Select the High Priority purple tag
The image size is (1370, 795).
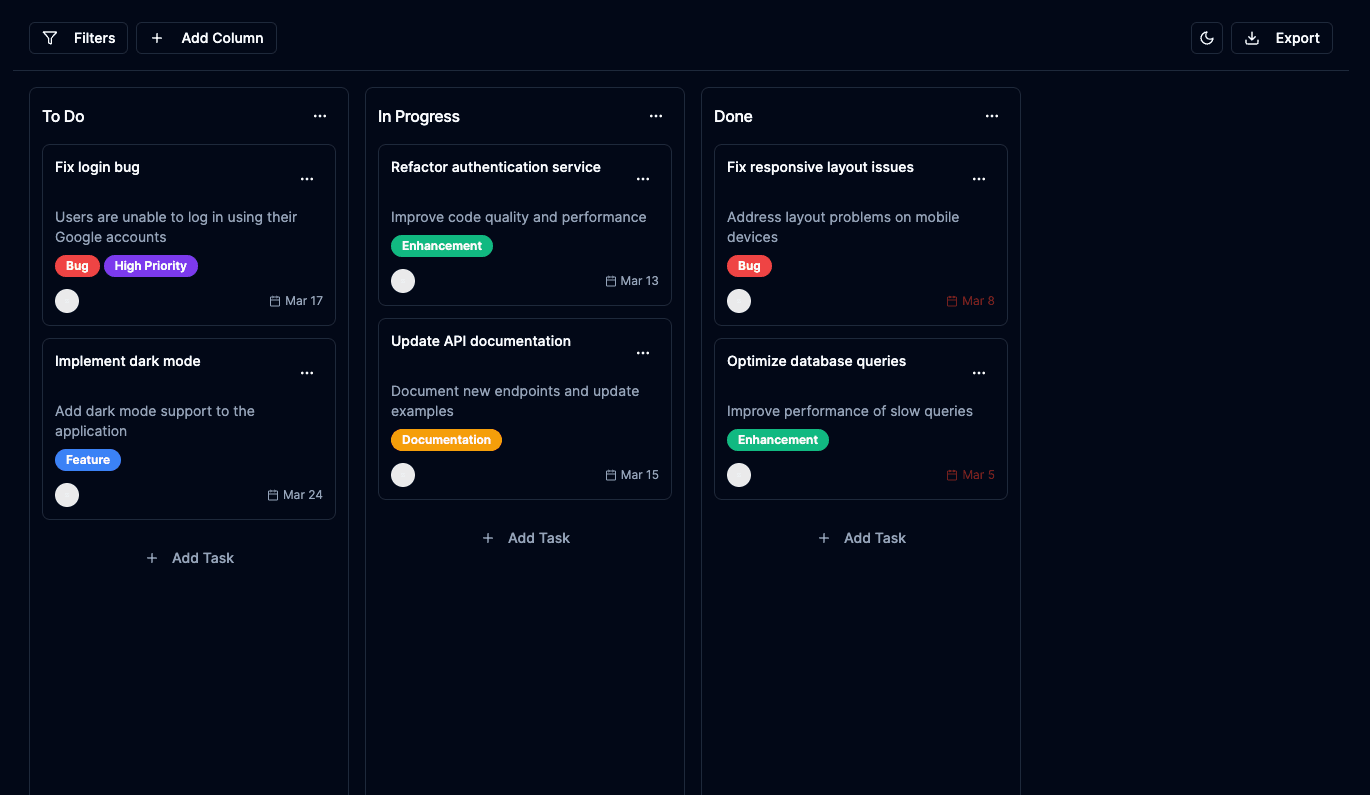(x=151, y=265)
